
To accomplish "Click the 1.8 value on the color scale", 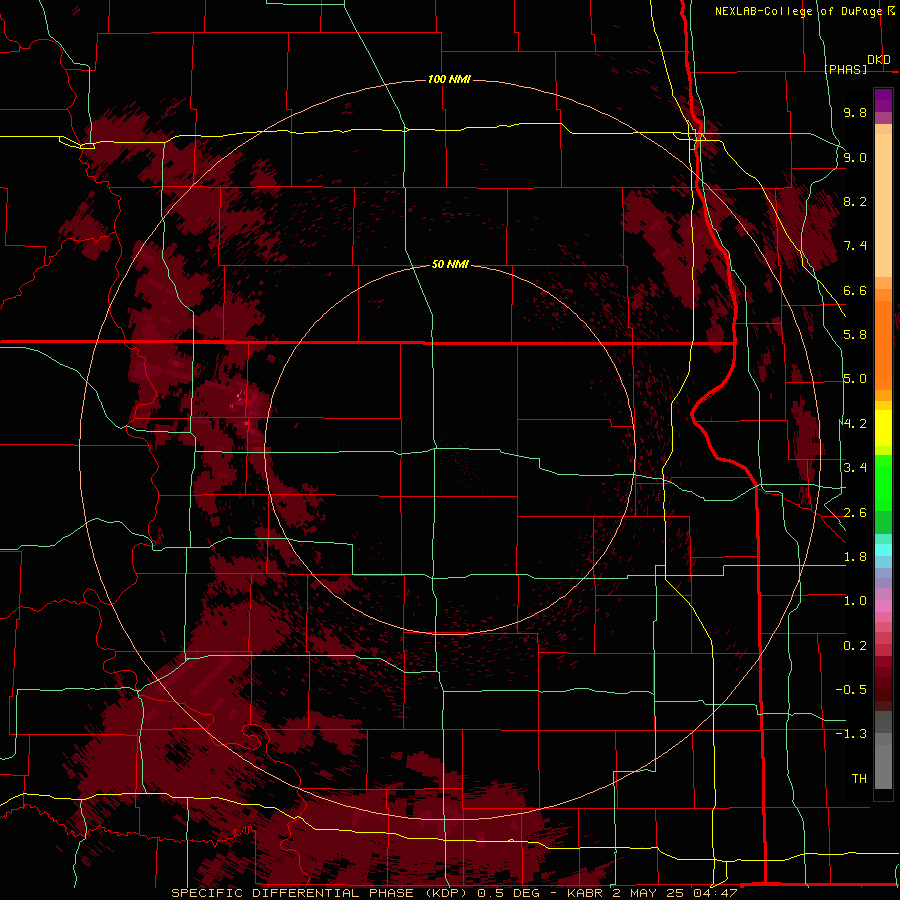I will [x=855, y=557].
